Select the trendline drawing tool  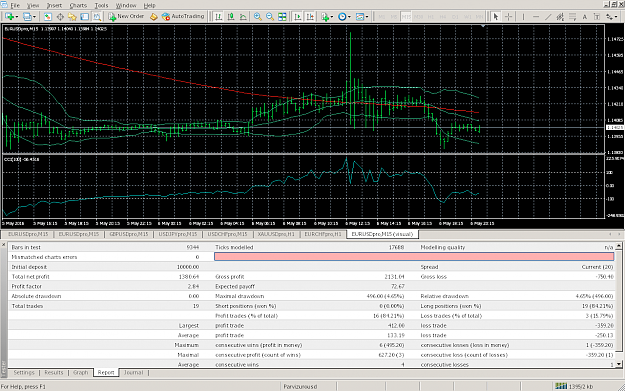[x=548, y=17]
